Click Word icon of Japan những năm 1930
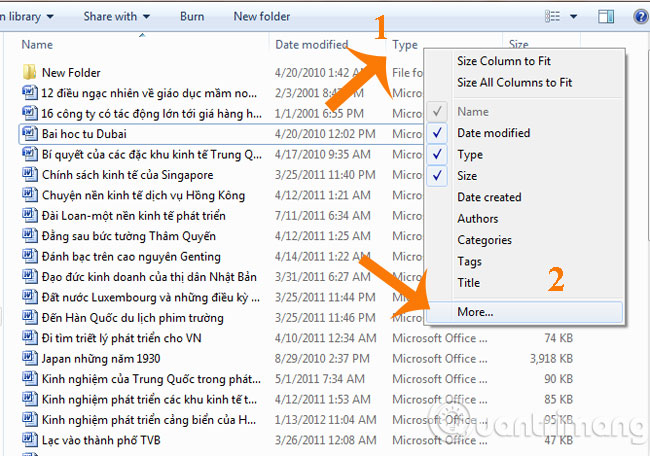 point(29,358)
